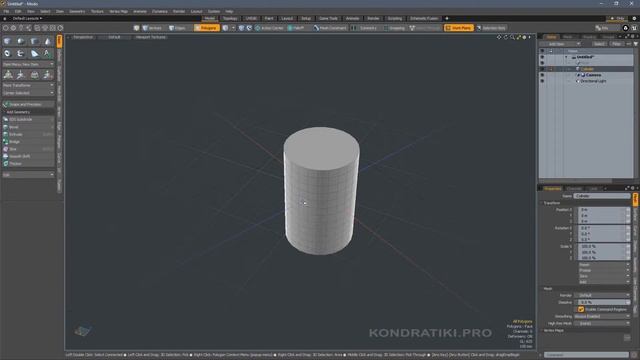Open the layout settings gear icon

(634, 18)
